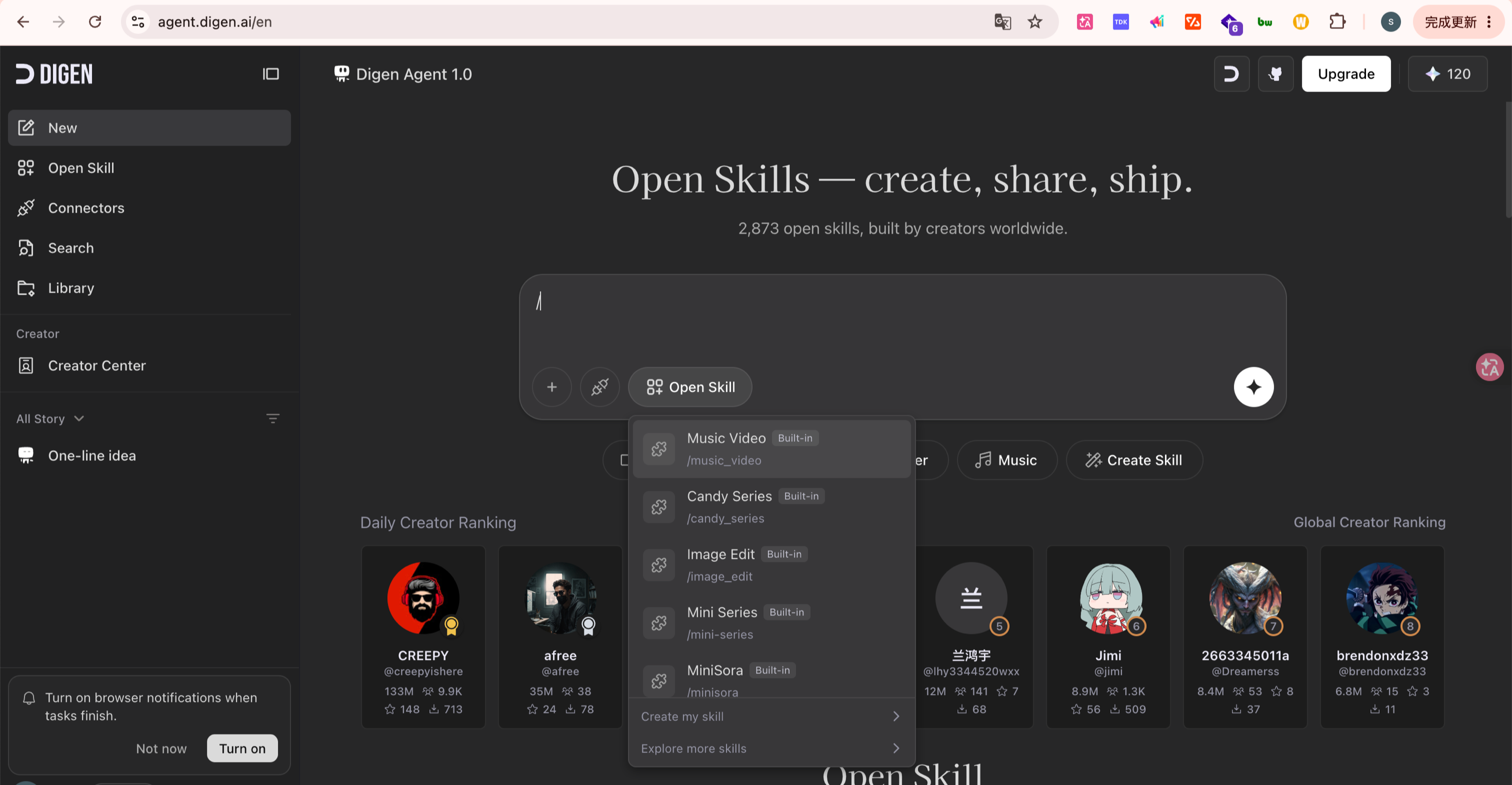Turn on browser notifications
Viewport: 1512px width, 785px height.
click(242, 748)
